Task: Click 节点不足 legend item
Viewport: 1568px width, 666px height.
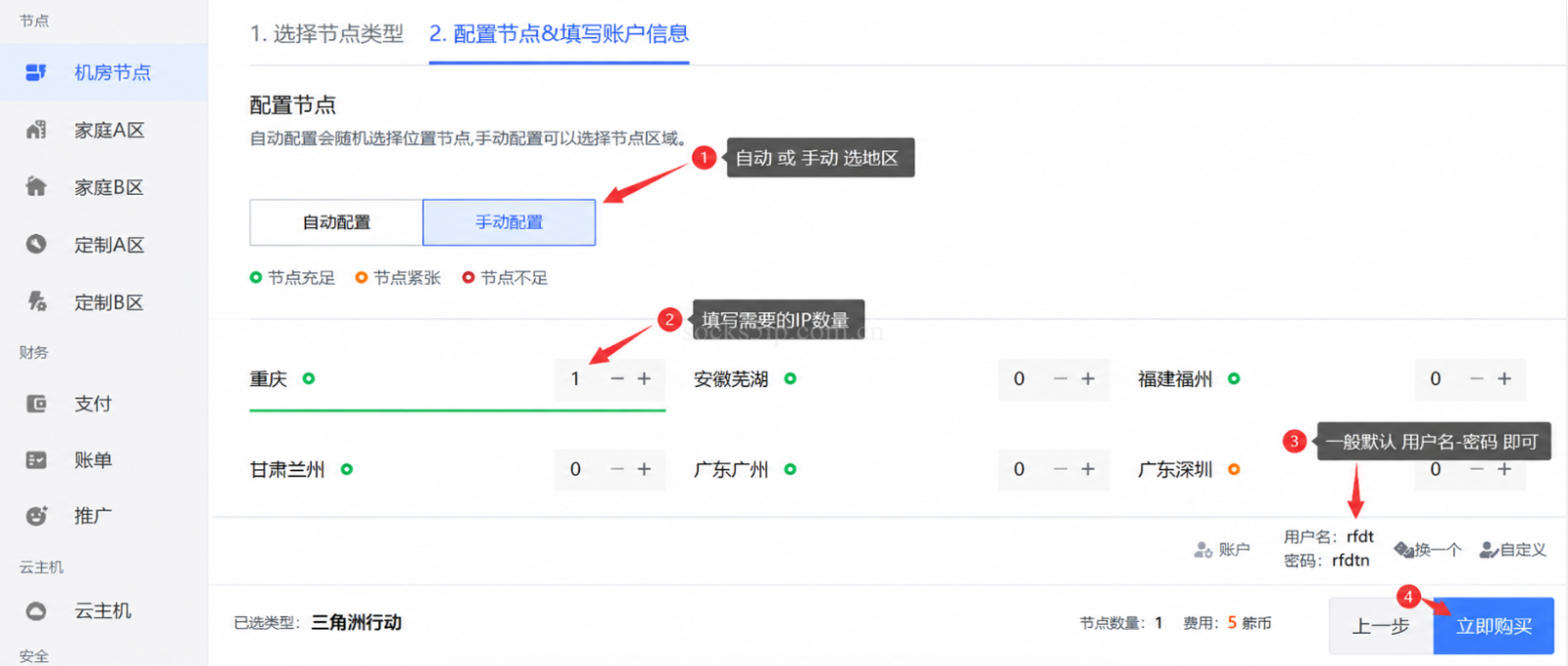Action: pos(505,278)
